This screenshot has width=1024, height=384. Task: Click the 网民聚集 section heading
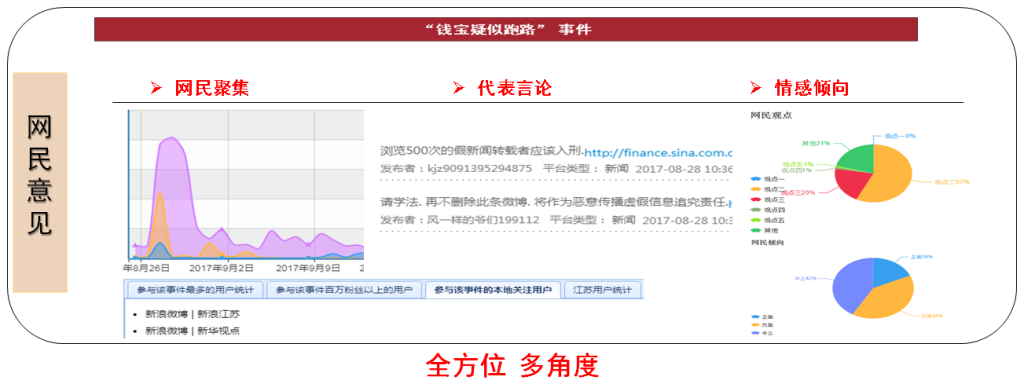212,88
